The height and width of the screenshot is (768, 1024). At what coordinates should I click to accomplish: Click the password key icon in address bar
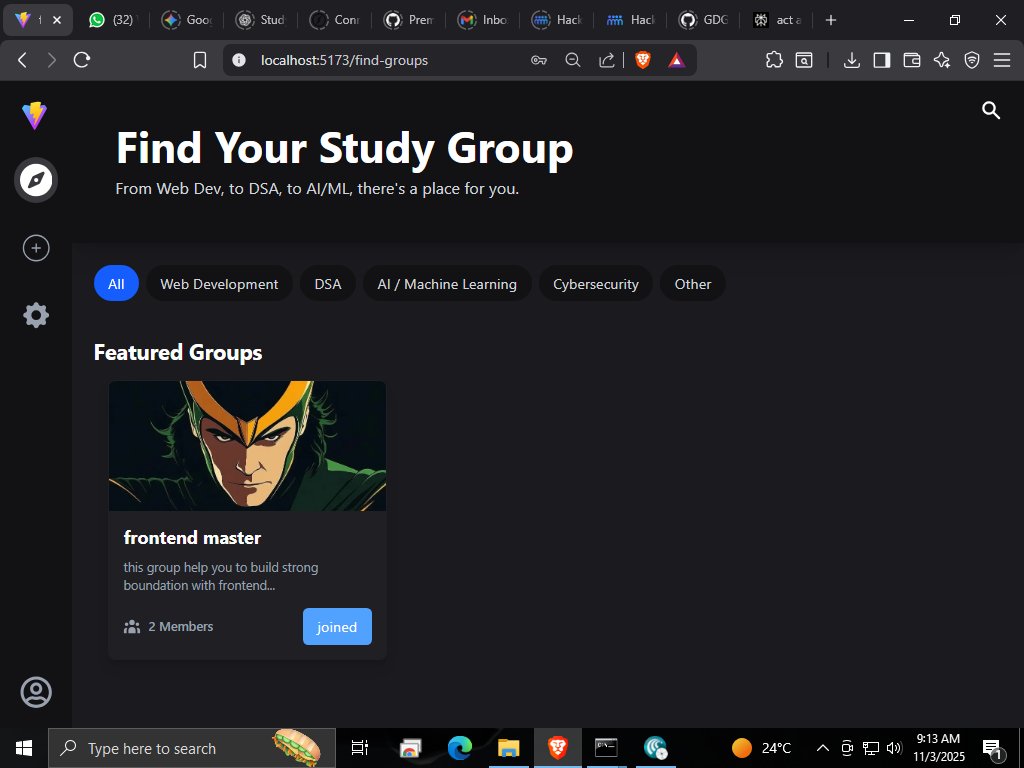(x=539, y=60)
